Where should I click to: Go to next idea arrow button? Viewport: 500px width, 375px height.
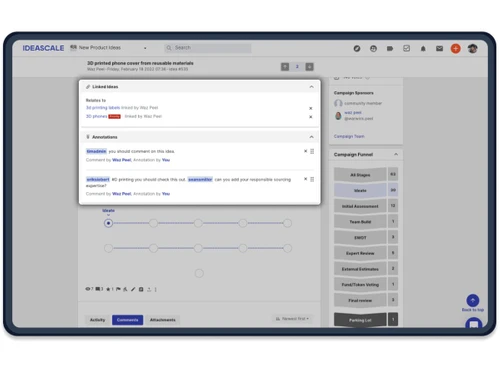pyautogui.click(x=310, y=67)
